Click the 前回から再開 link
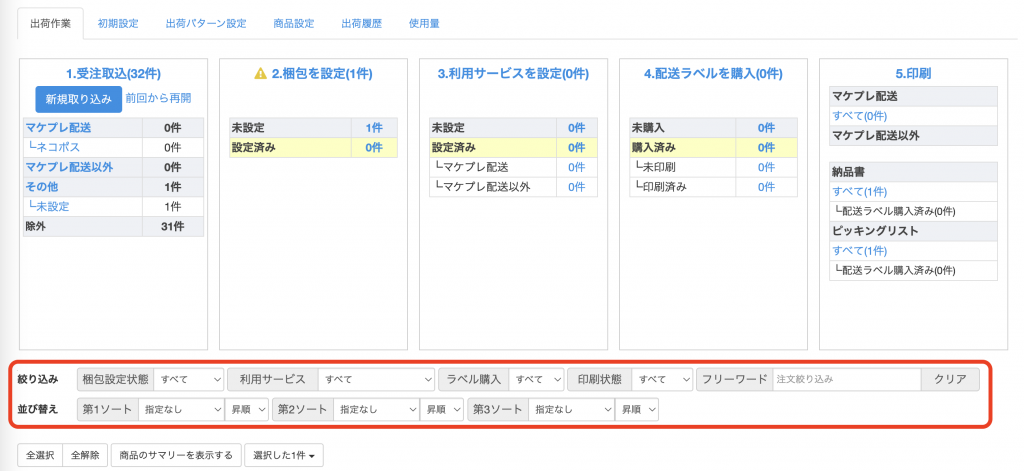 159,99
